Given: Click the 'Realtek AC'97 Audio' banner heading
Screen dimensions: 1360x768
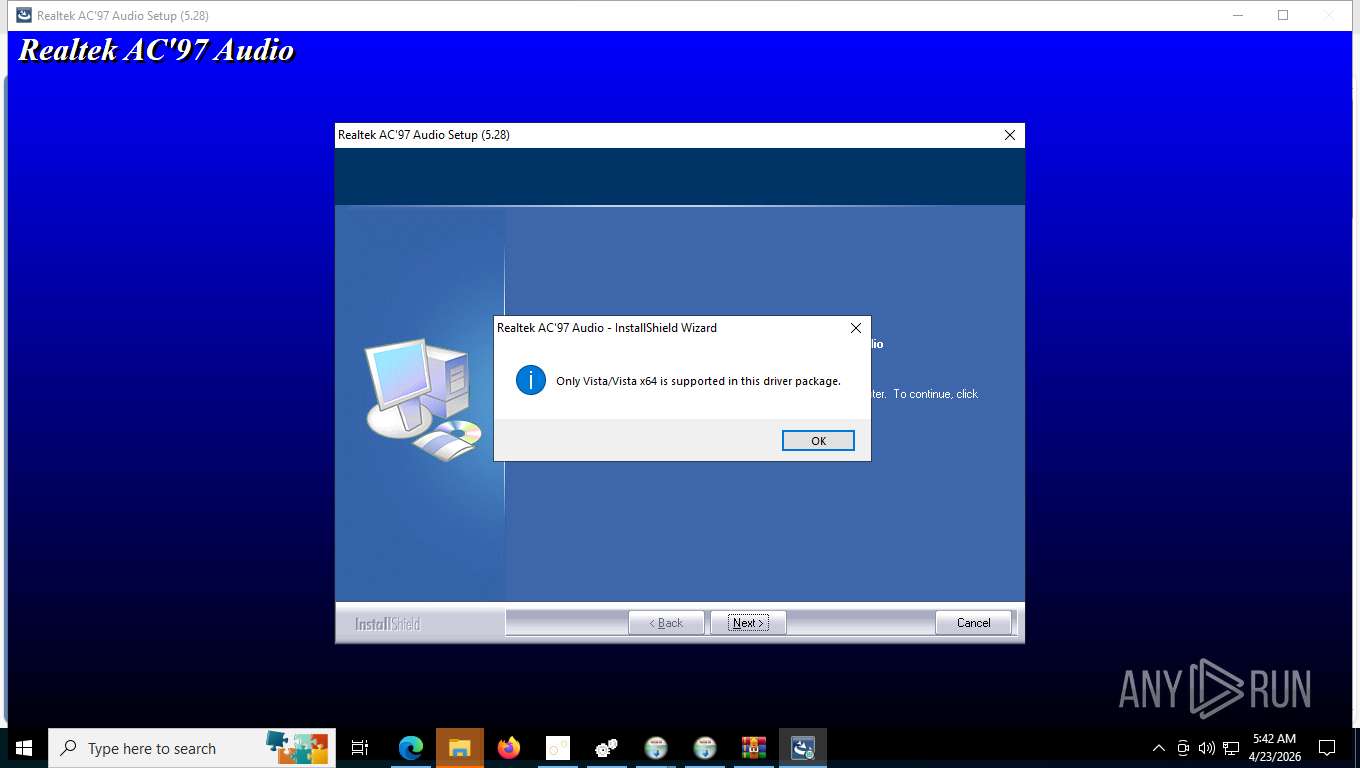Looking at the screenshot, I should (156, 50).
